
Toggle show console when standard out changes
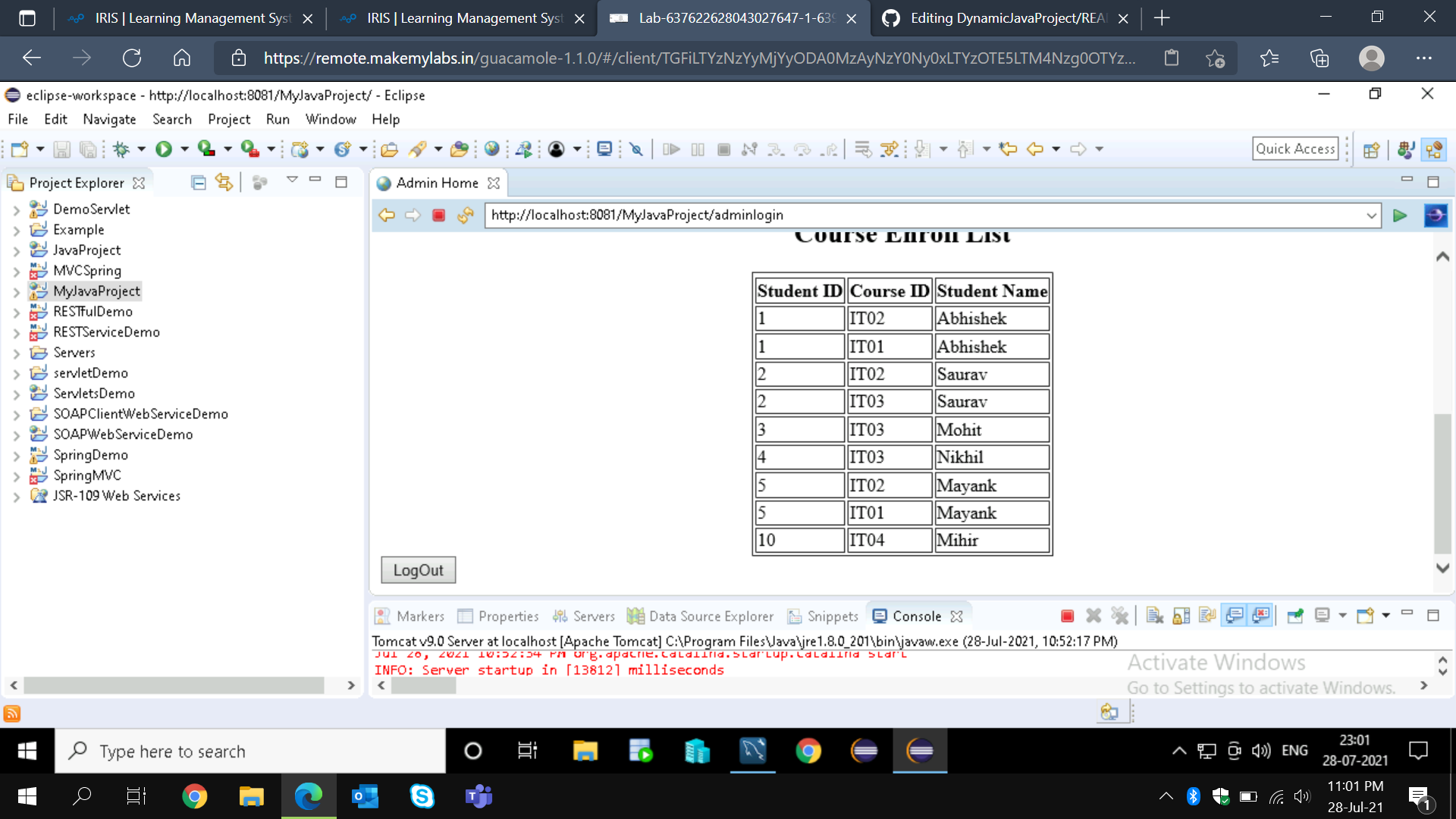[1235, 616]
